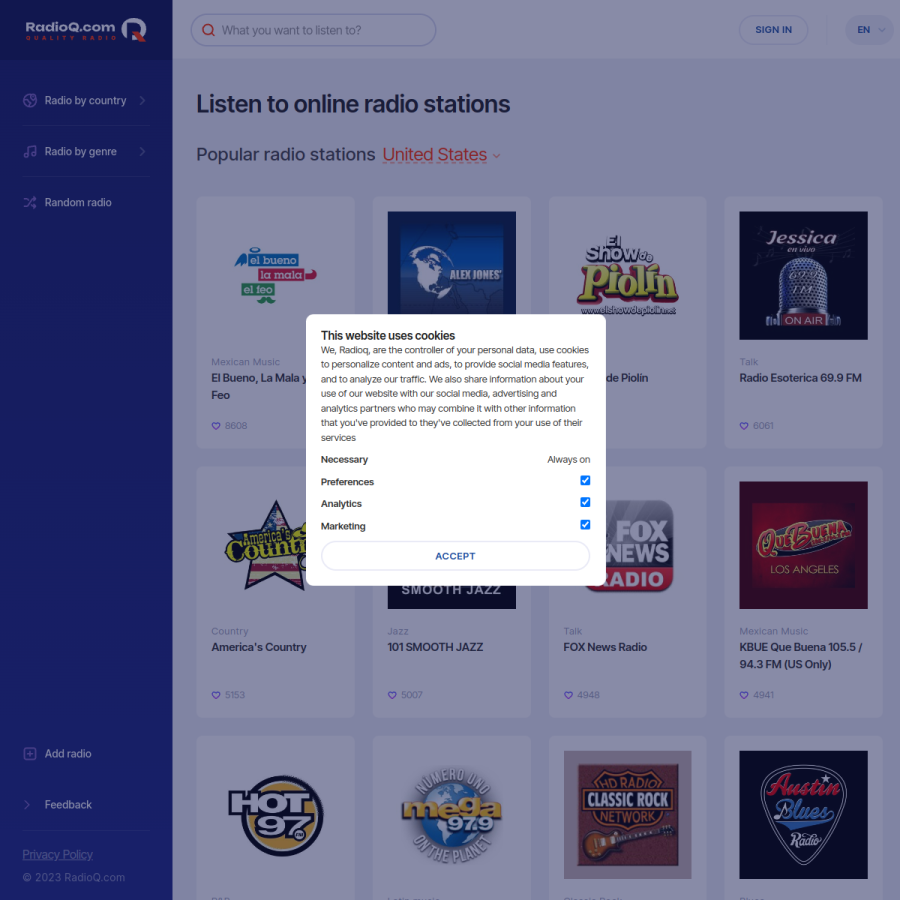Click the globe icon beside Radio by country
The height and width of the screenshot is (900, 900).
30,100
